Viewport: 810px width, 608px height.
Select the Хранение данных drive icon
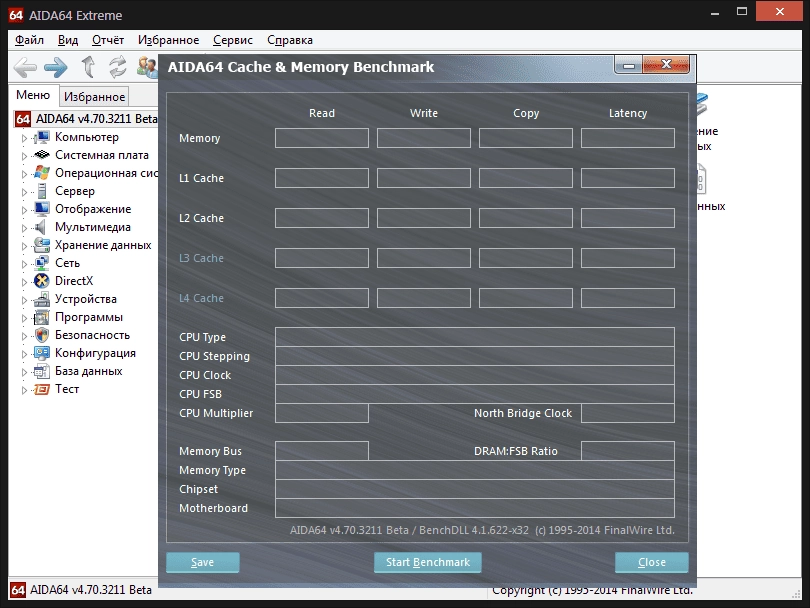tap(42, 245)
